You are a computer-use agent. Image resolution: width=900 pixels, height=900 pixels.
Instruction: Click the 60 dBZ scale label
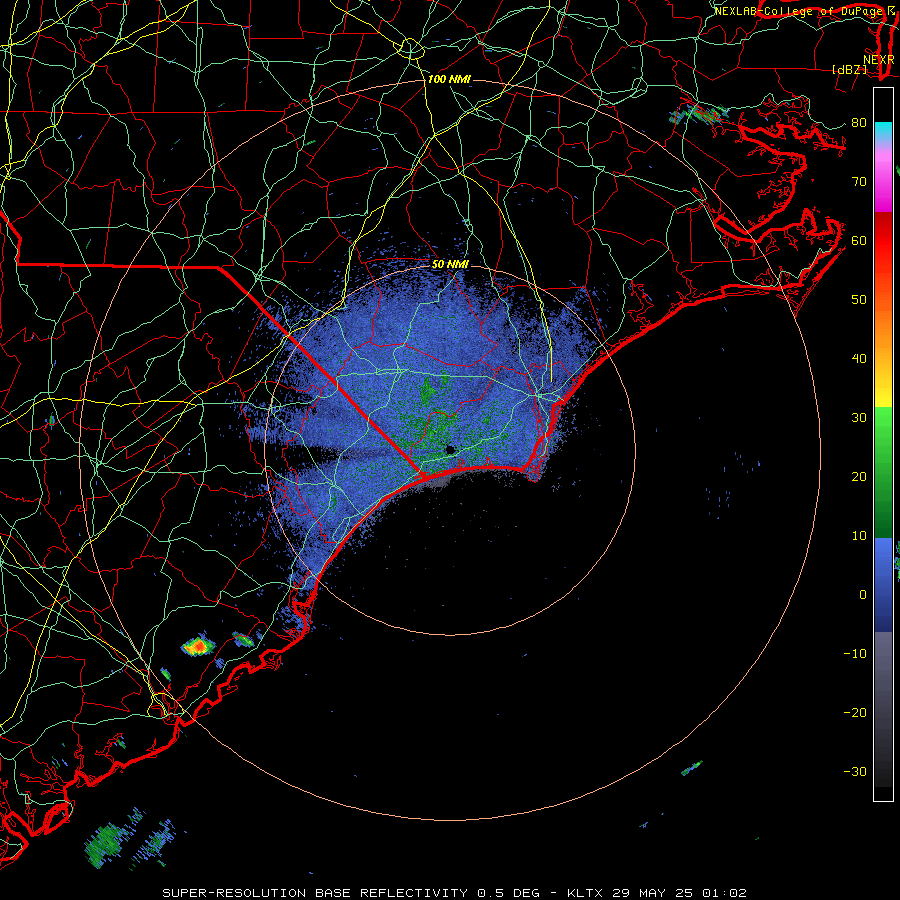coord(859,240)
